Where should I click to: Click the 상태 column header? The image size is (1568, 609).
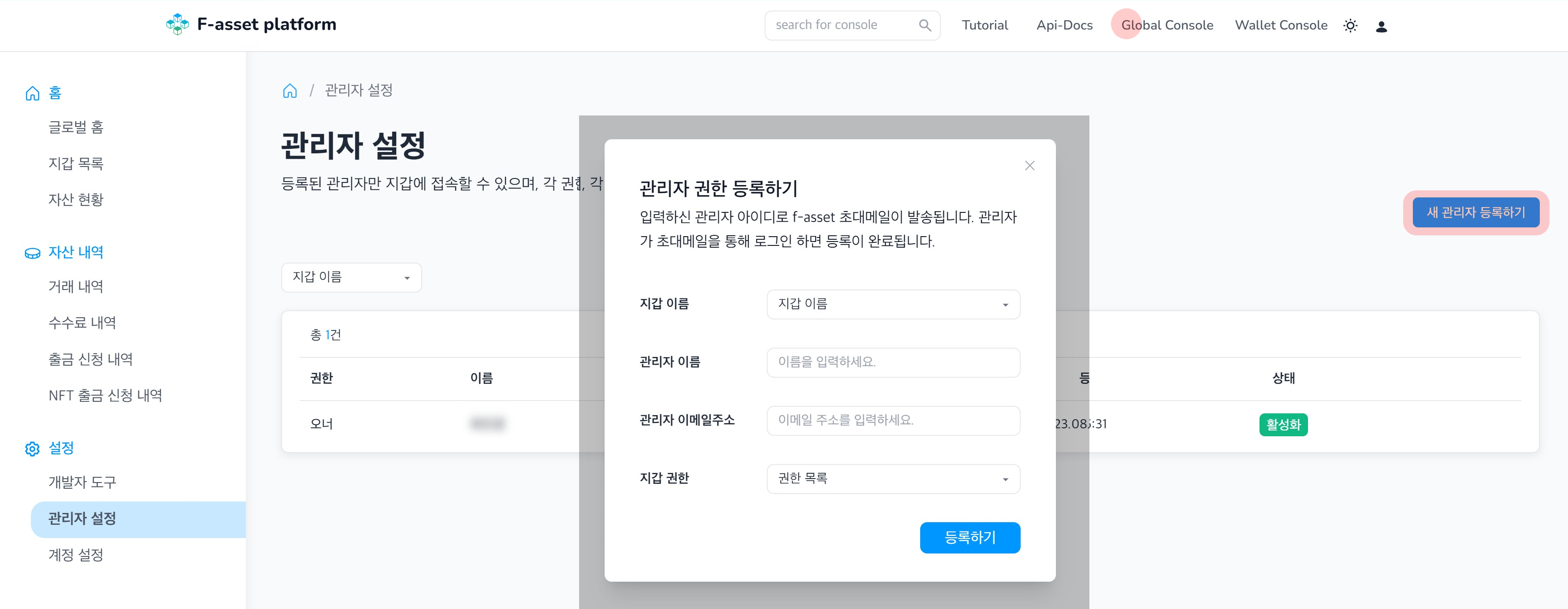(1283, 379)
